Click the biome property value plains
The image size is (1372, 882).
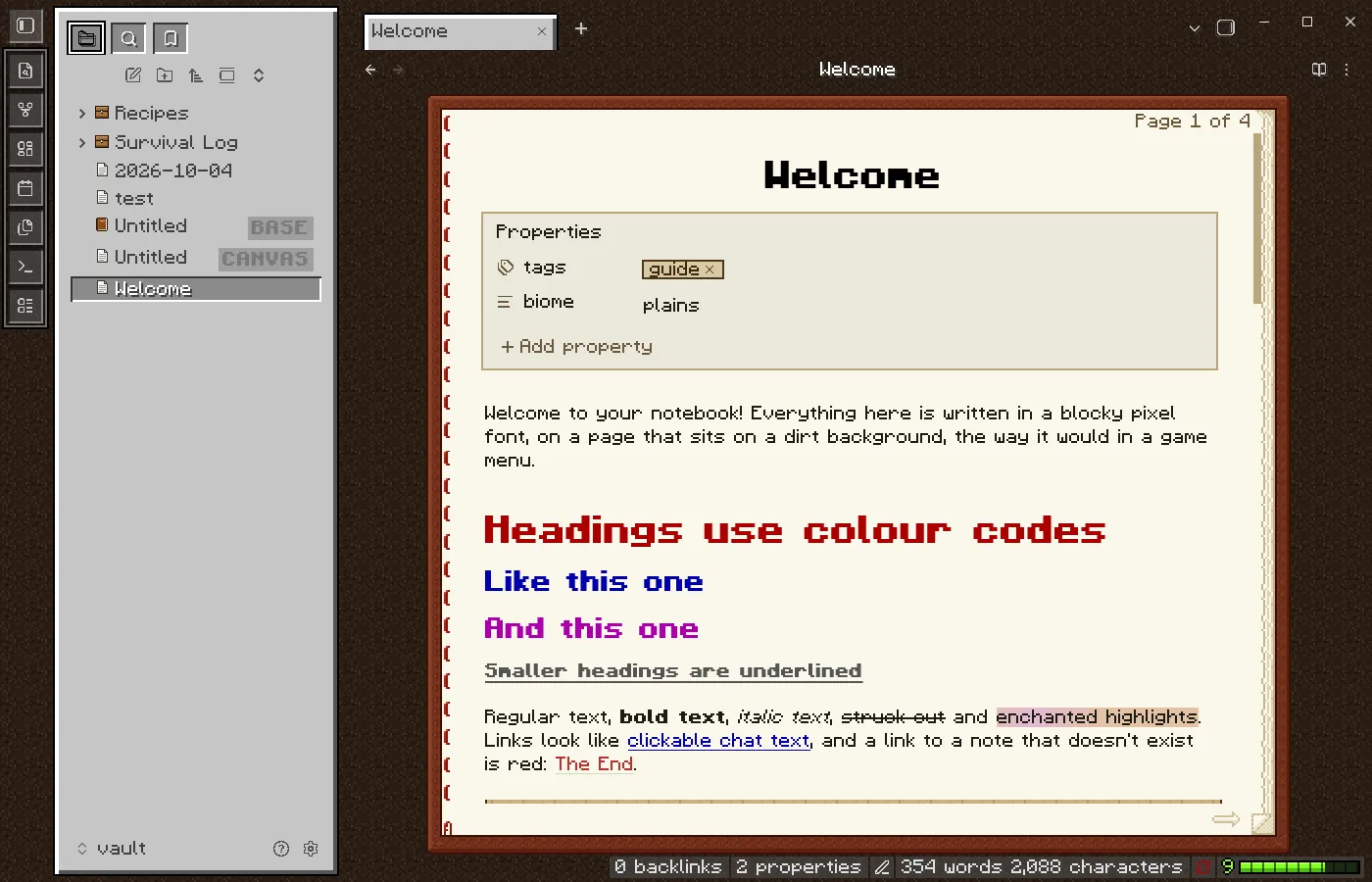[x=671, y=306]
